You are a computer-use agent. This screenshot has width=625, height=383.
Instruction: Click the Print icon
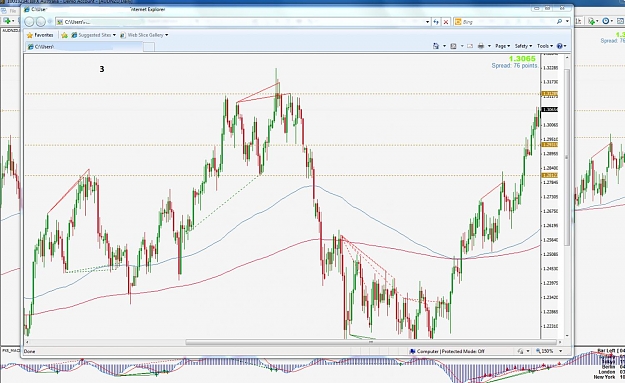[481, 46]
